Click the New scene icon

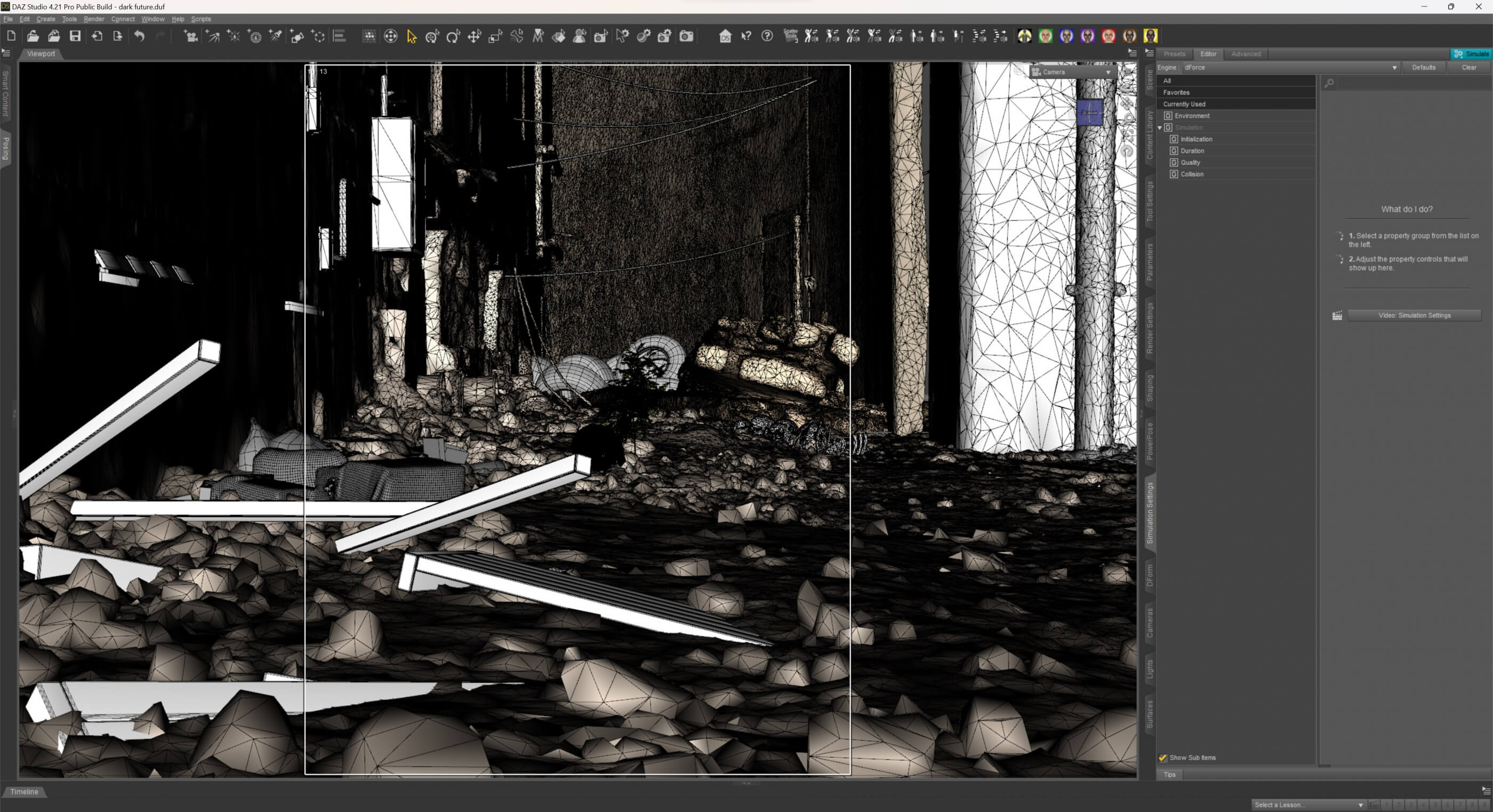(x=11, y=36)
